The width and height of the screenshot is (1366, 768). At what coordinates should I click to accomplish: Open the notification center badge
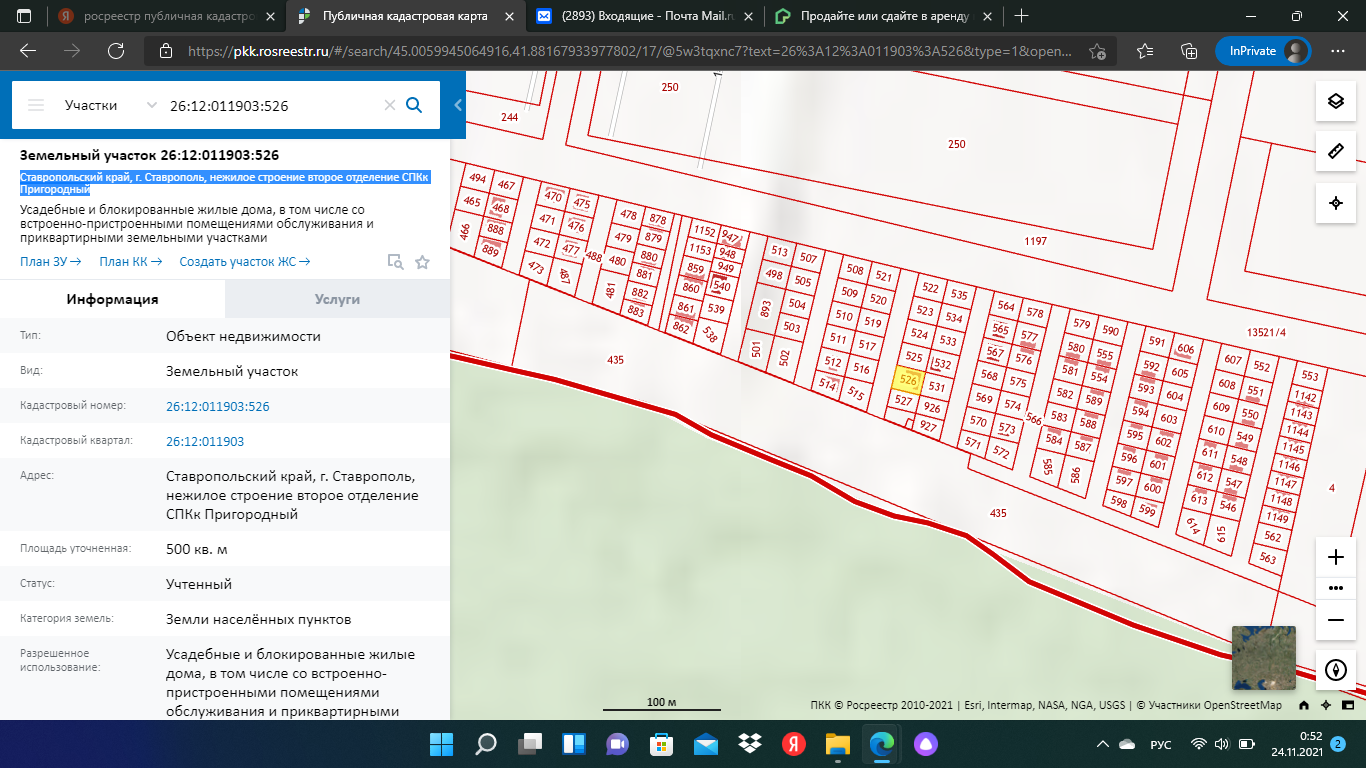coord(1336,744)
